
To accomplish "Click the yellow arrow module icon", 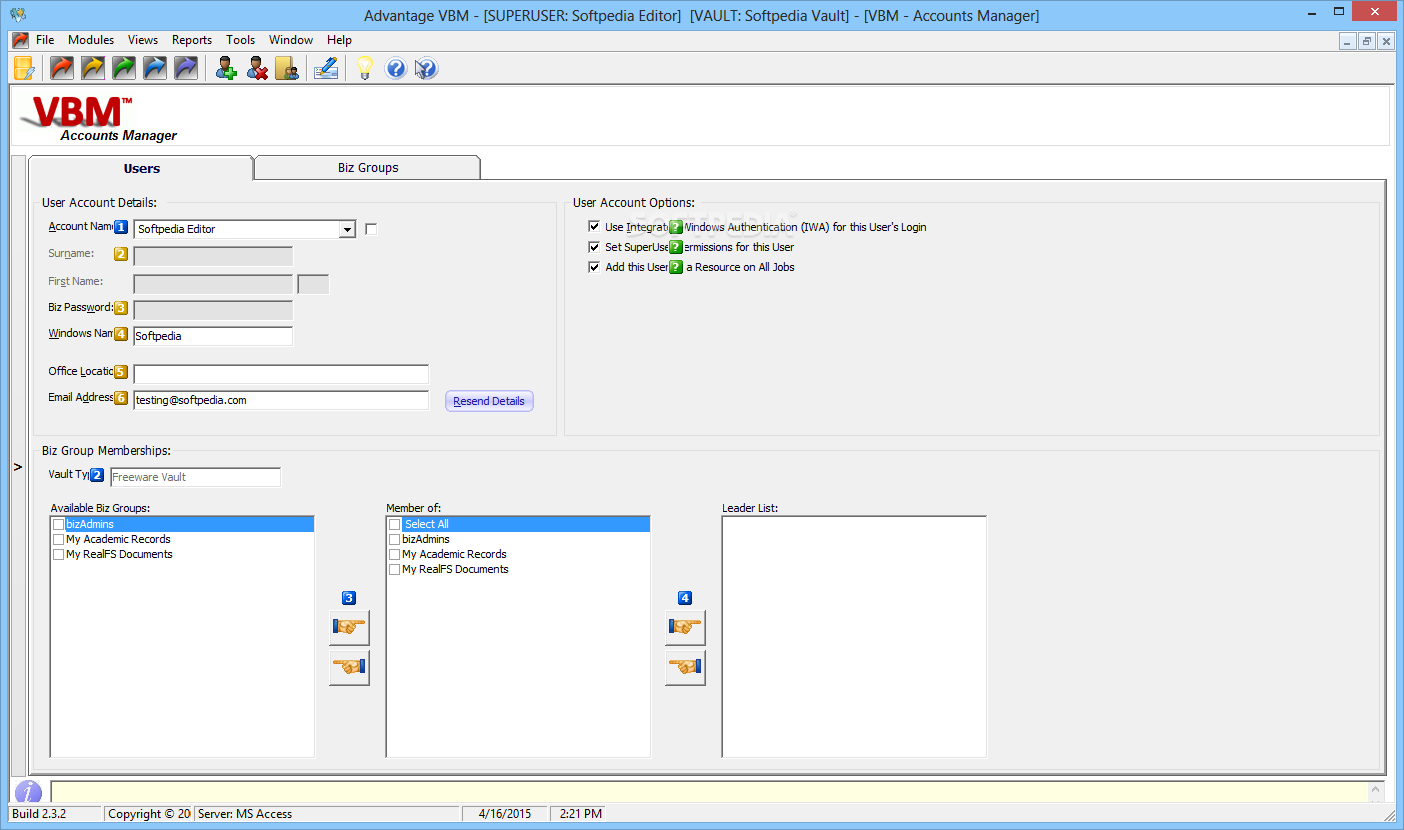I will click(93, 68).
